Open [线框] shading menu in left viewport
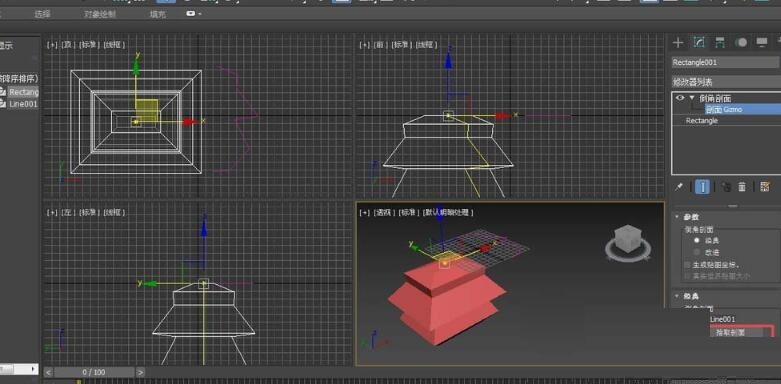Screen dimensions: 781x384 [114, 212]
